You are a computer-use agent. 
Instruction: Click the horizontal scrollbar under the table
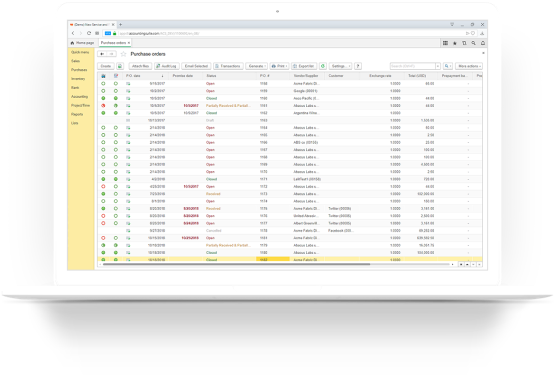(x=236, y=264)
